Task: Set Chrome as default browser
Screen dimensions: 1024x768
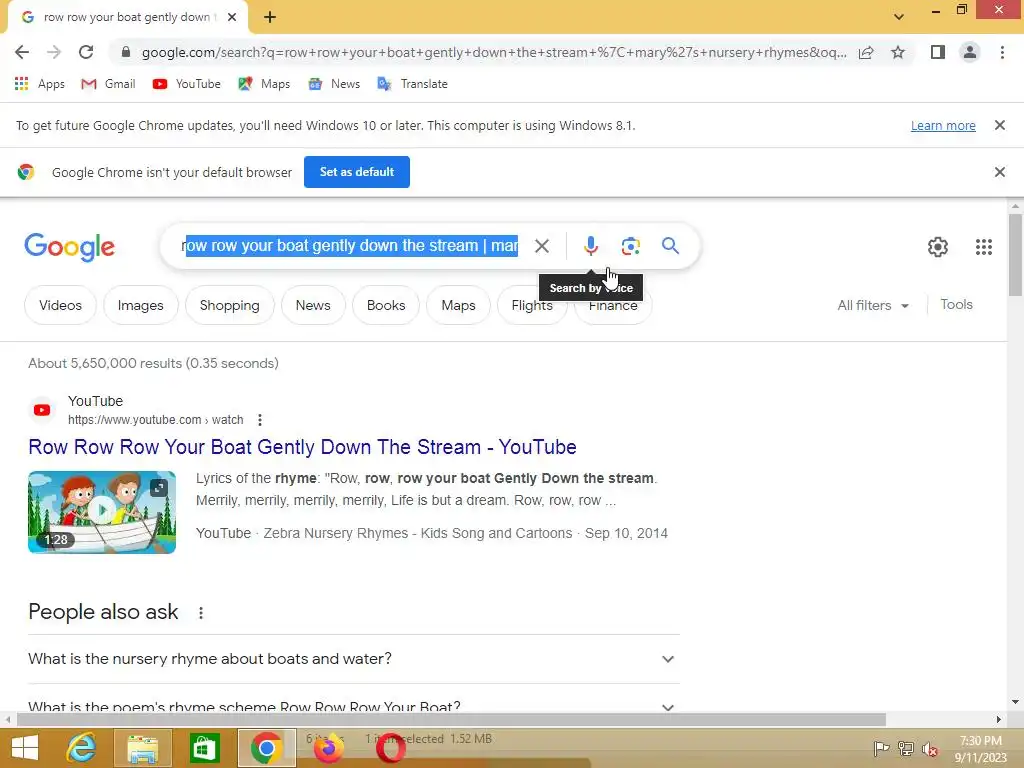Action: 357,172
